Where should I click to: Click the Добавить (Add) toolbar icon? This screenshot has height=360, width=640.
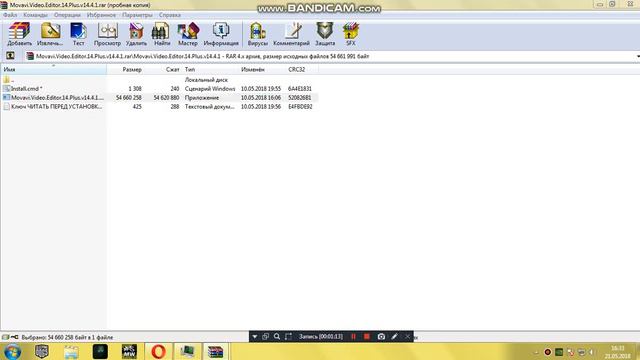click(x=19, y=34)
